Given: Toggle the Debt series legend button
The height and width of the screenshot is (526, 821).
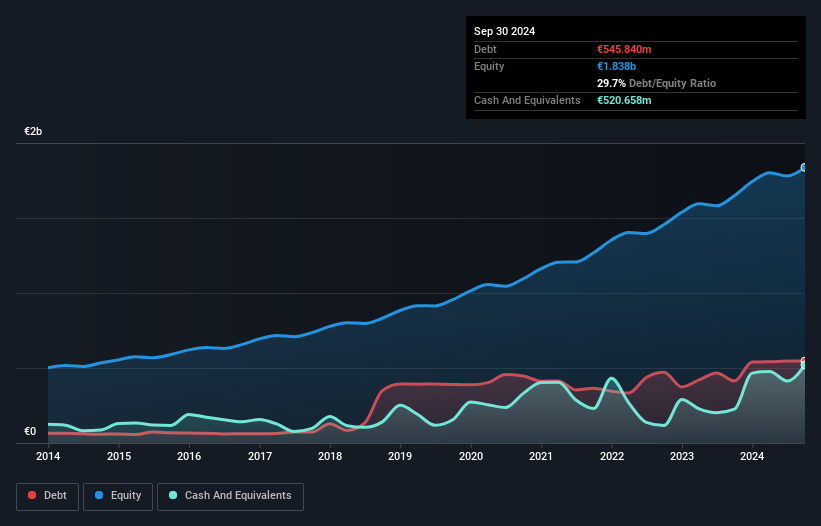Looking at the screenshot, I should coord(48,496).
